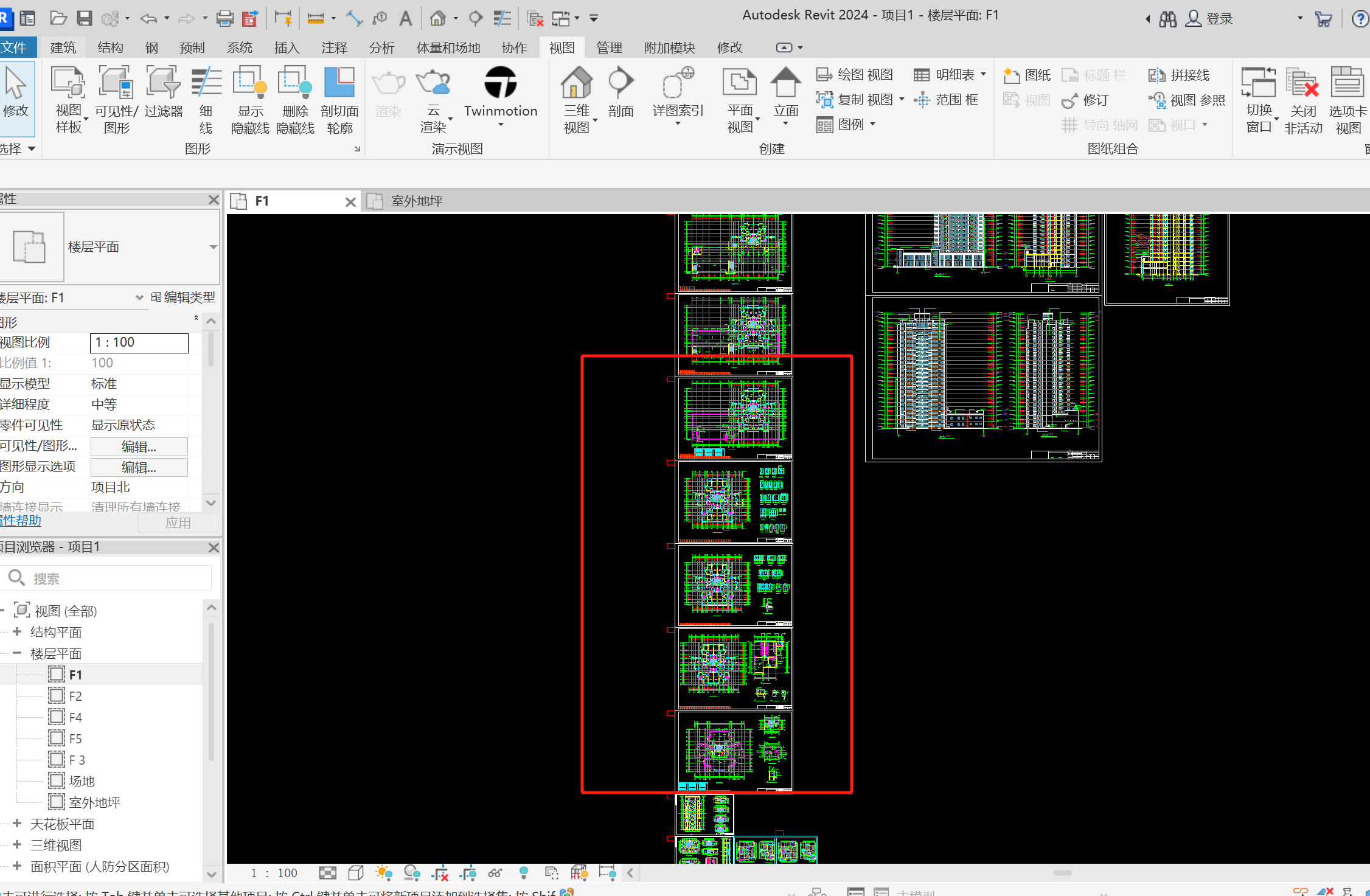Print using the quick access printer icon
Image resolution: width=1370 pixels, height=896 pixels.
click(224, 19)
